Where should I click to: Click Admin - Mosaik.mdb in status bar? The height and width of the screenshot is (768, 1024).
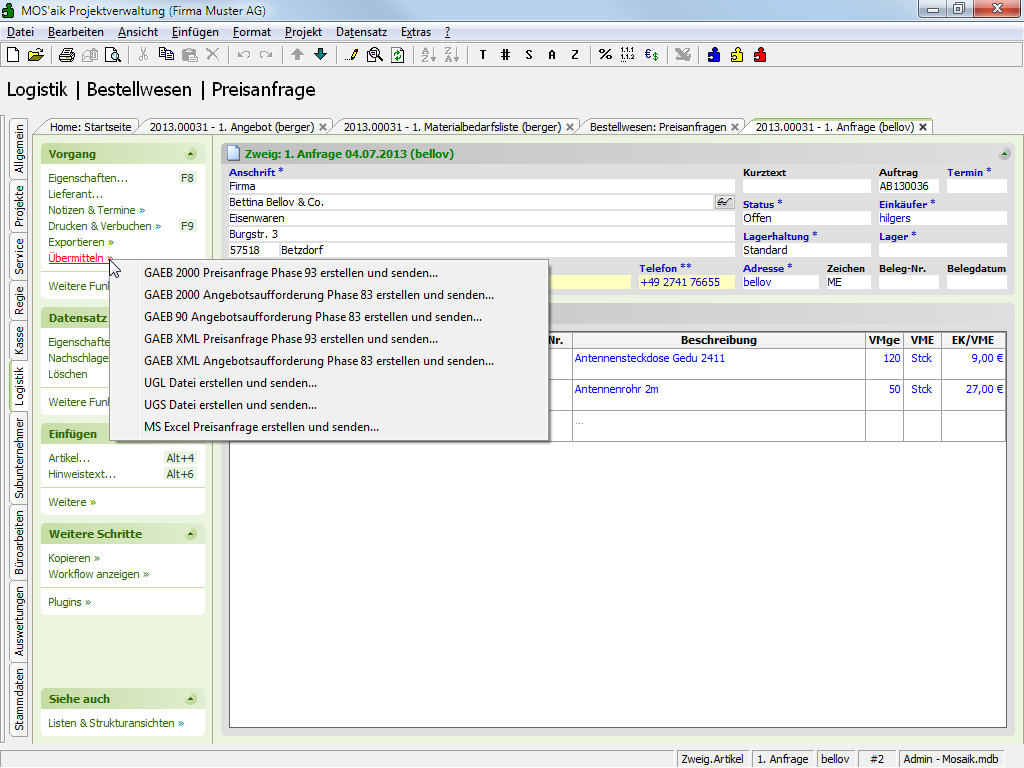pos(951,759)
